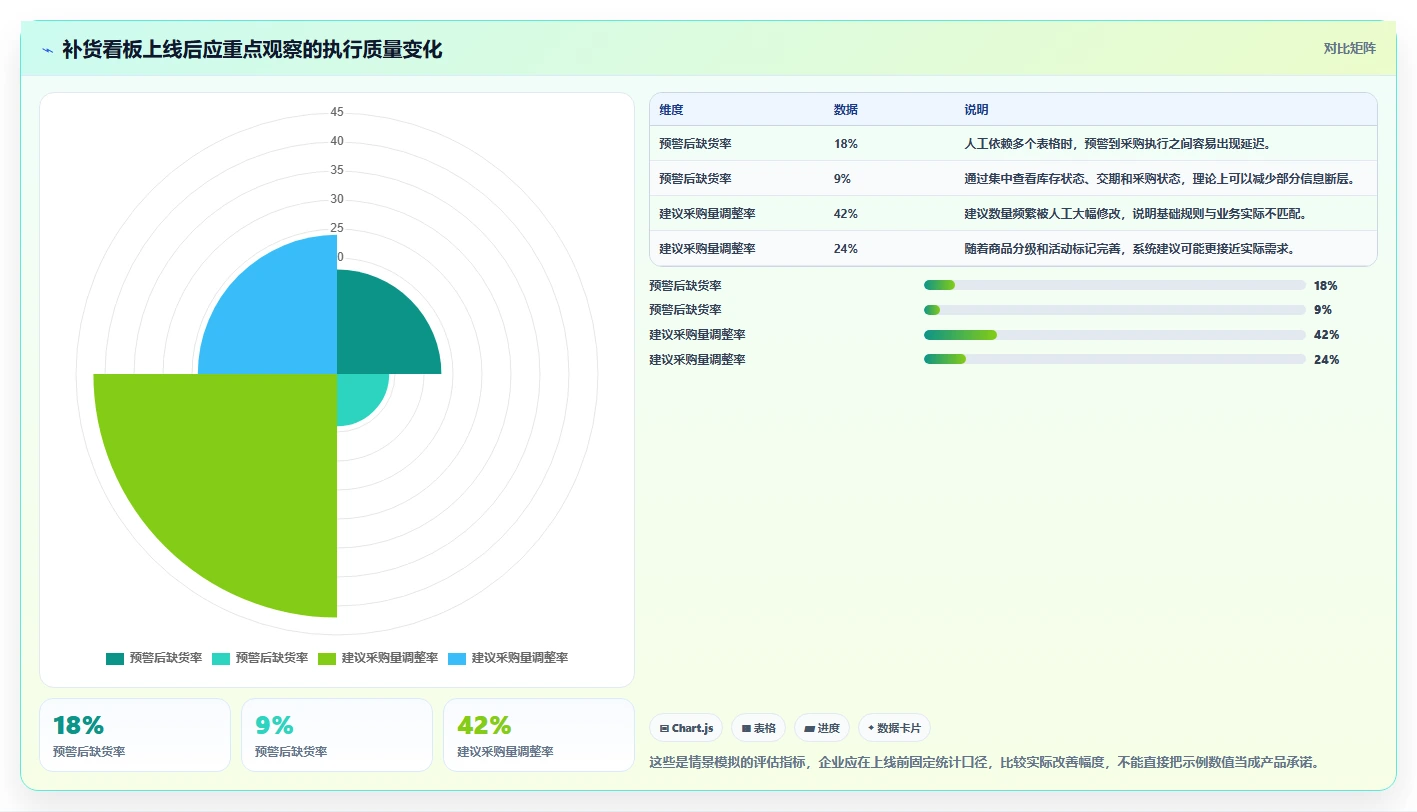Click the 建议采购量调整率 label of the 42% progress bar
Image resolution: width=1417 pixels, height=812 pixels.
tap(697, 335)
